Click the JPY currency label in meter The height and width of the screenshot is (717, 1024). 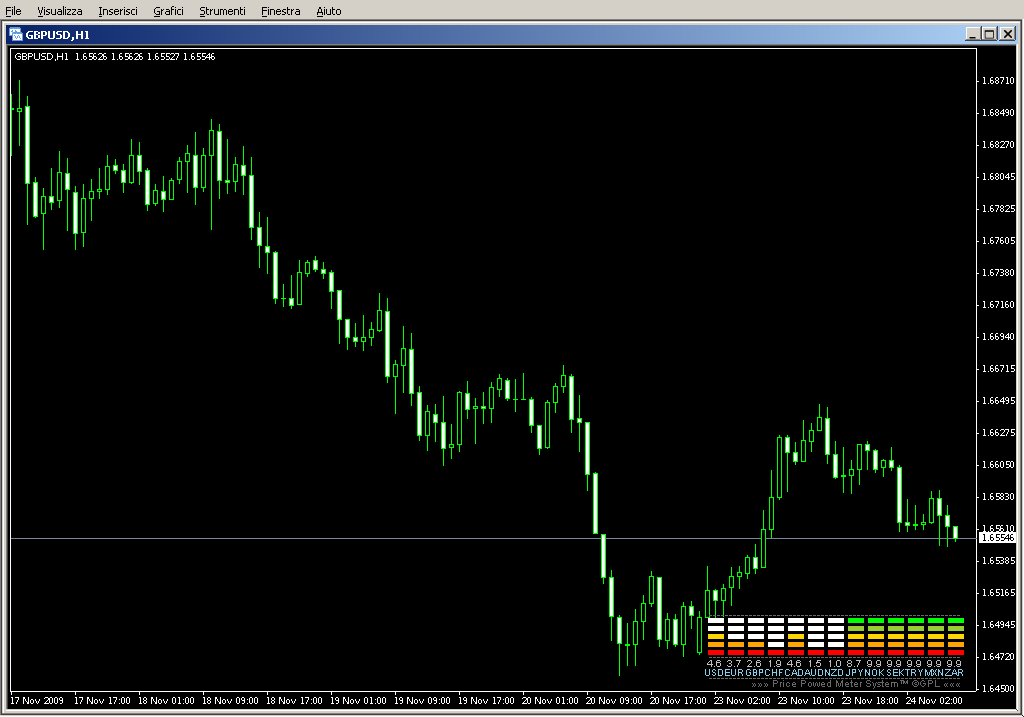[855, 673]
